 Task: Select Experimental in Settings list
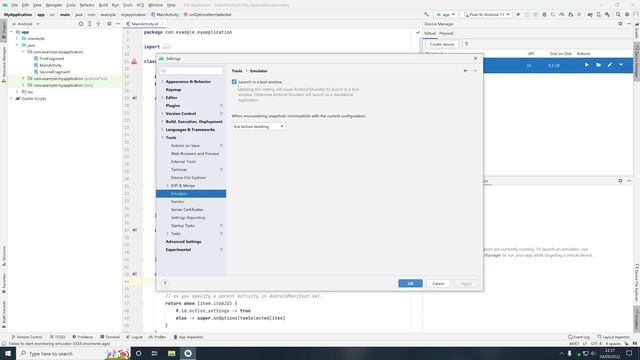click(178, 249)
